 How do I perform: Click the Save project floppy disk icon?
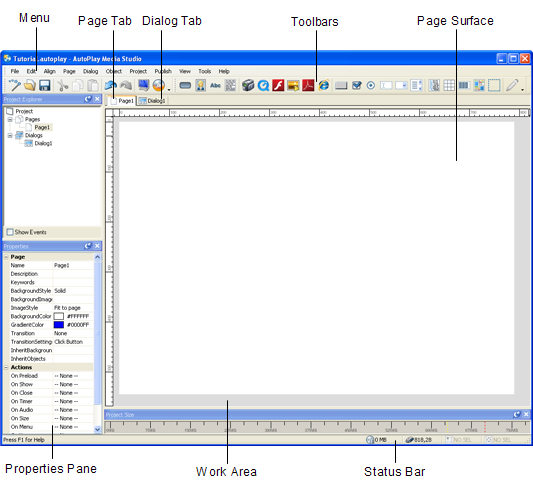(45, 85)
